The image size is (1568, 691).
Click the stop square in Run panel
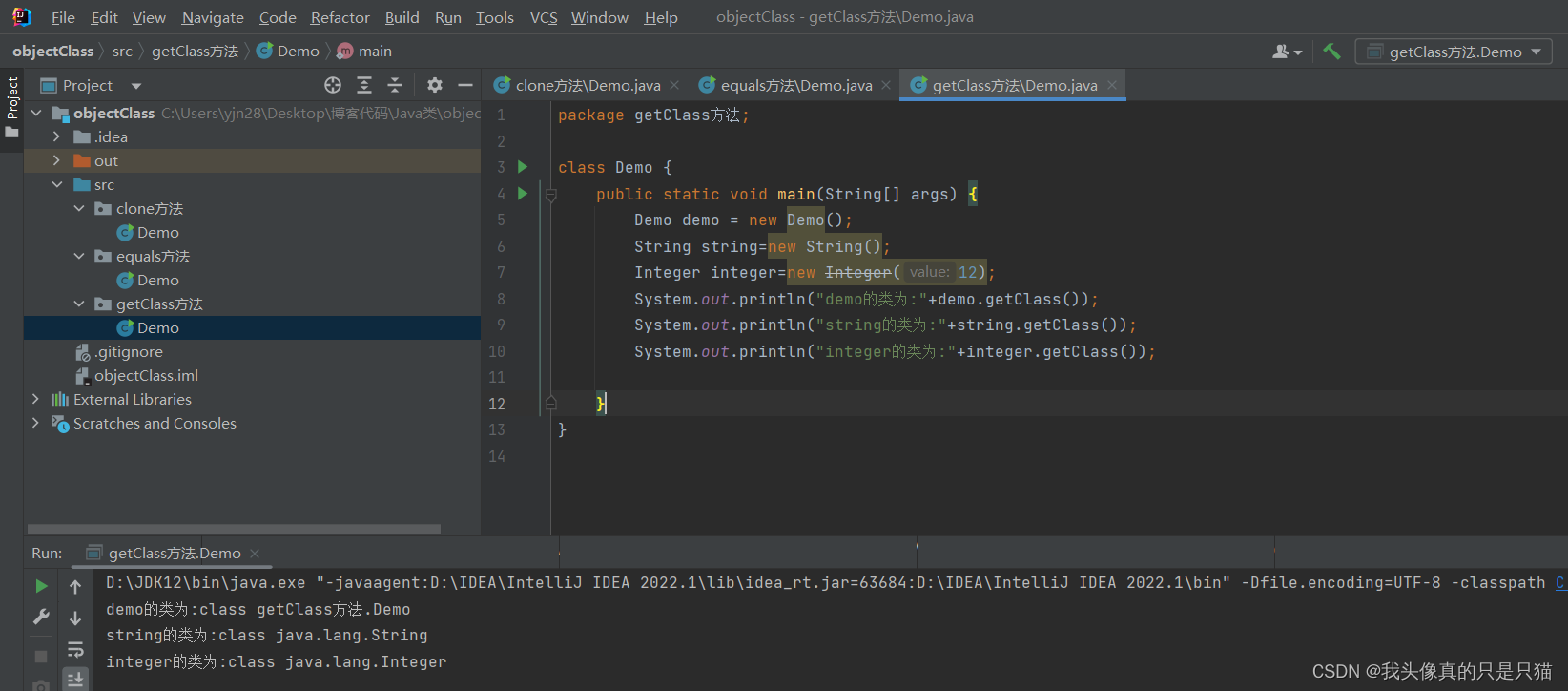41,657
